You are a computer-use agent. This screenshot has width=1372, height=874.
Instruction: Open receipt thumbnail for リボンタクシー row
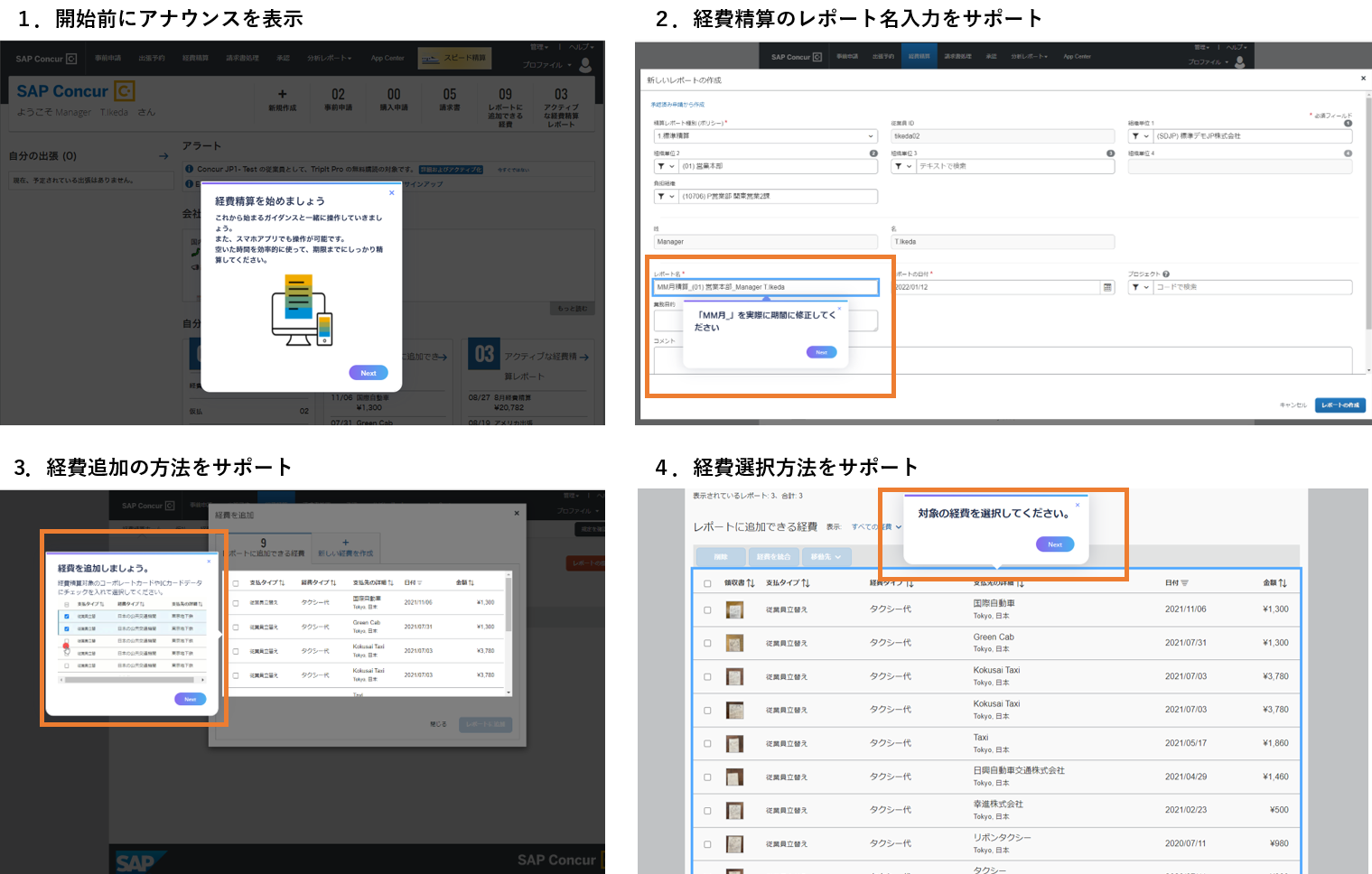click(x=734, y=844)
